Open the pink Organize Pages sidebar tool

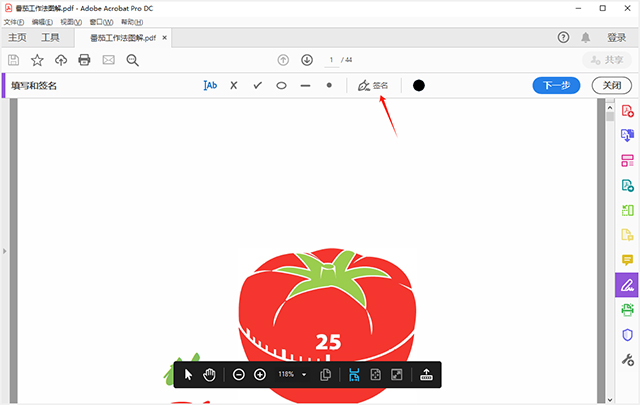click(x=627, y=160)
